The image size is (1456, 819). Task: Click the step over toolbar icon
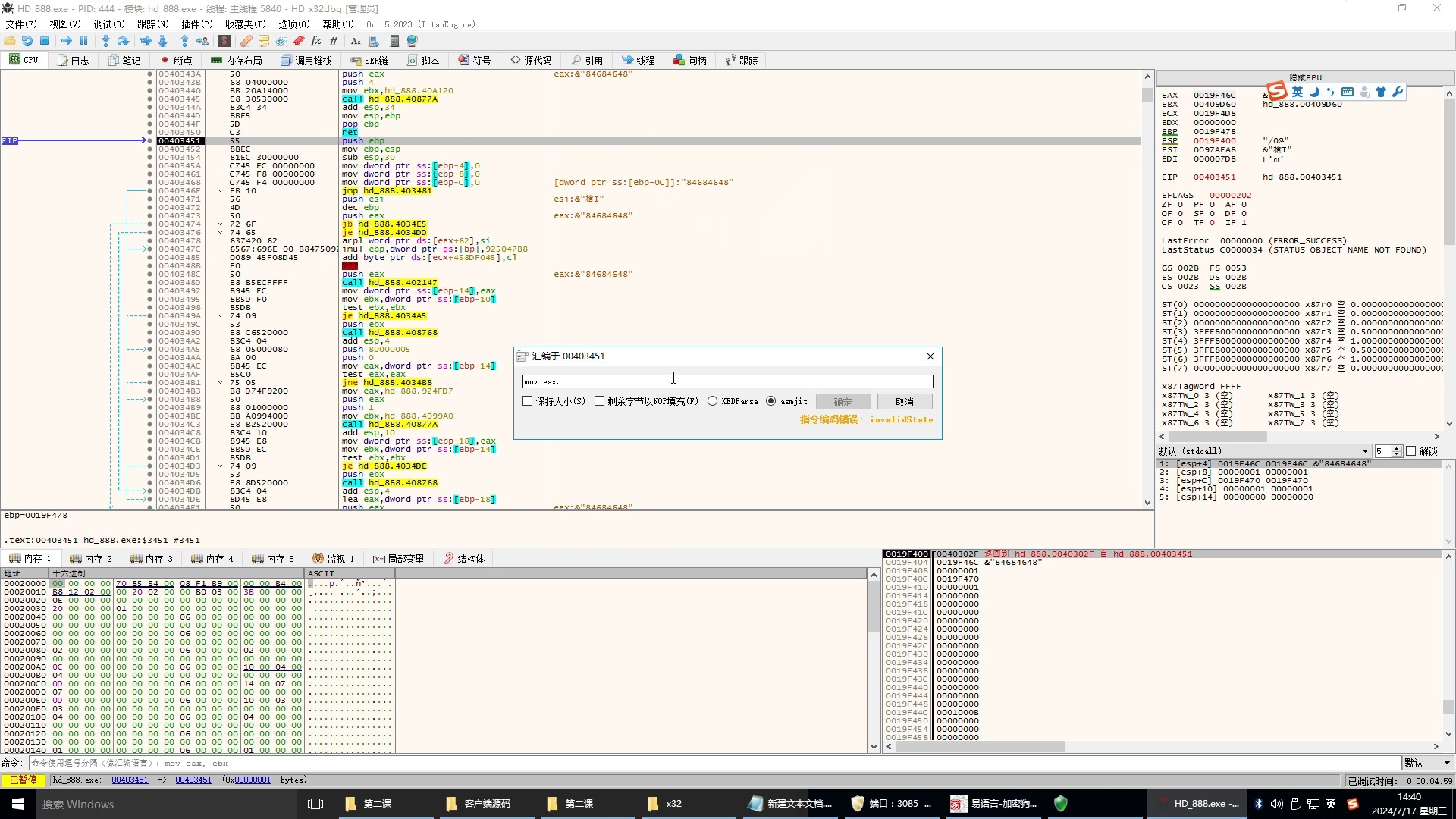pos(123,41)
